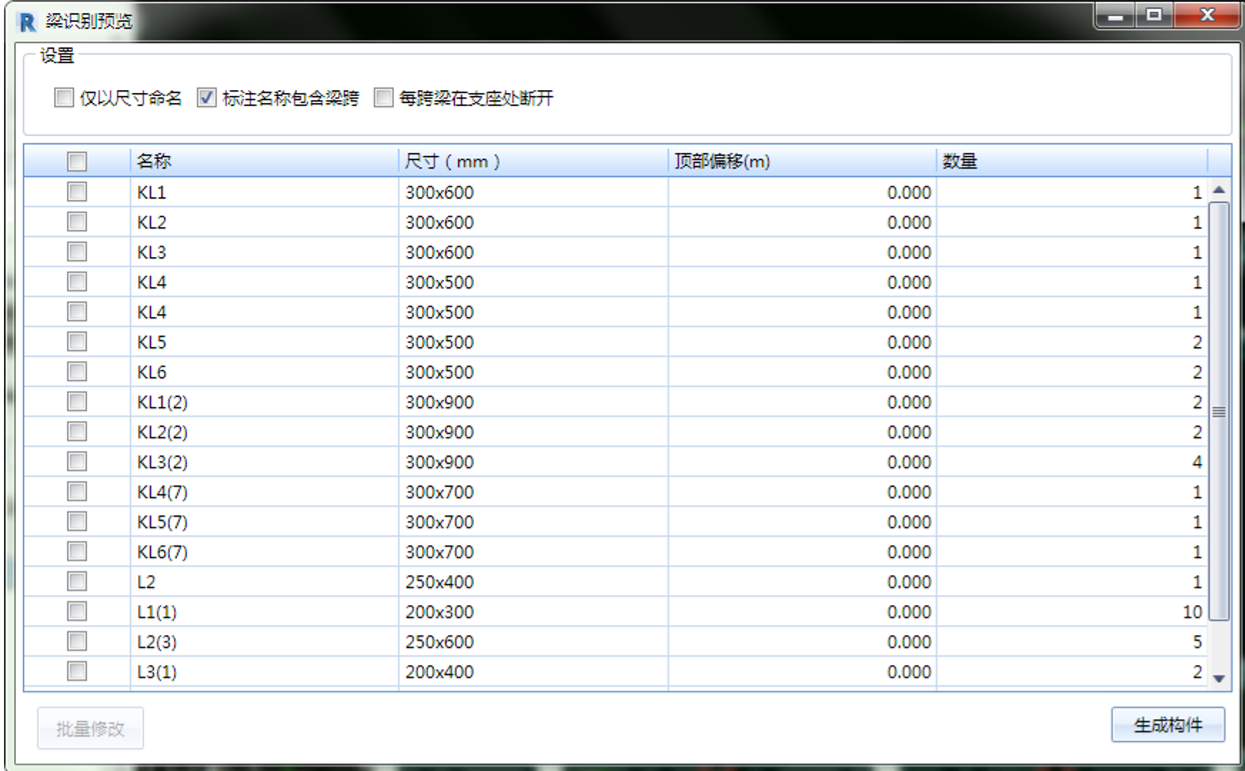Select the KL3 name cell
This screenshot has width=1245, height=771.
tap(264, 252)
